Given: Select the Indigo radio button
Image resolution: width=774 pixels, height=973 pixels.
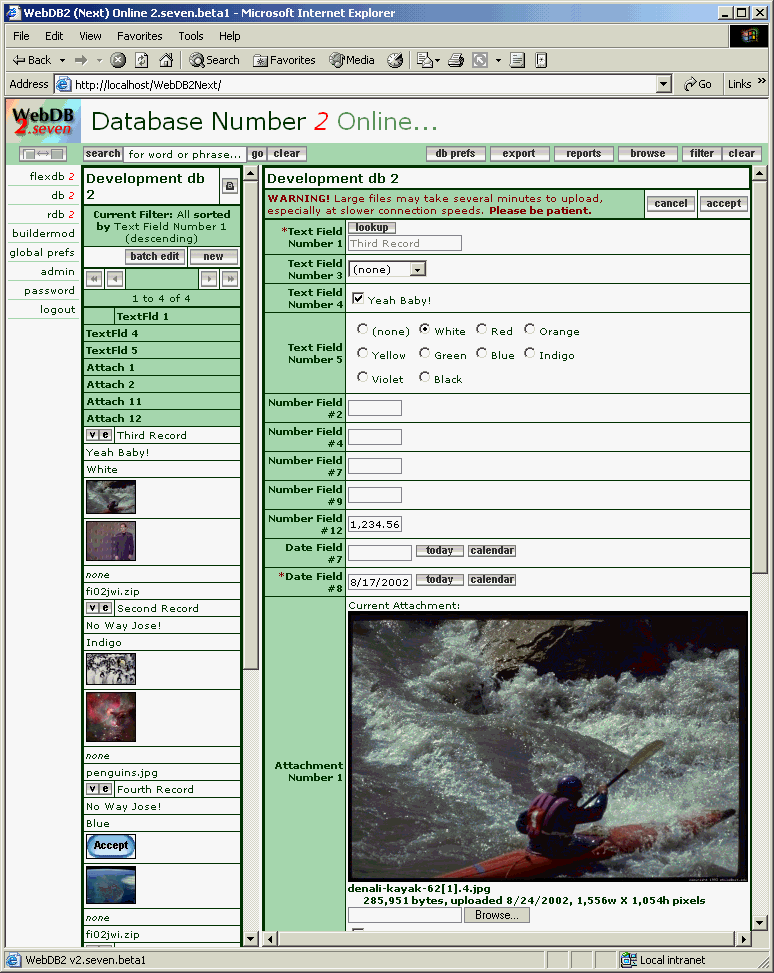Looking at the screenshot, I should click(x=529, y=353).
